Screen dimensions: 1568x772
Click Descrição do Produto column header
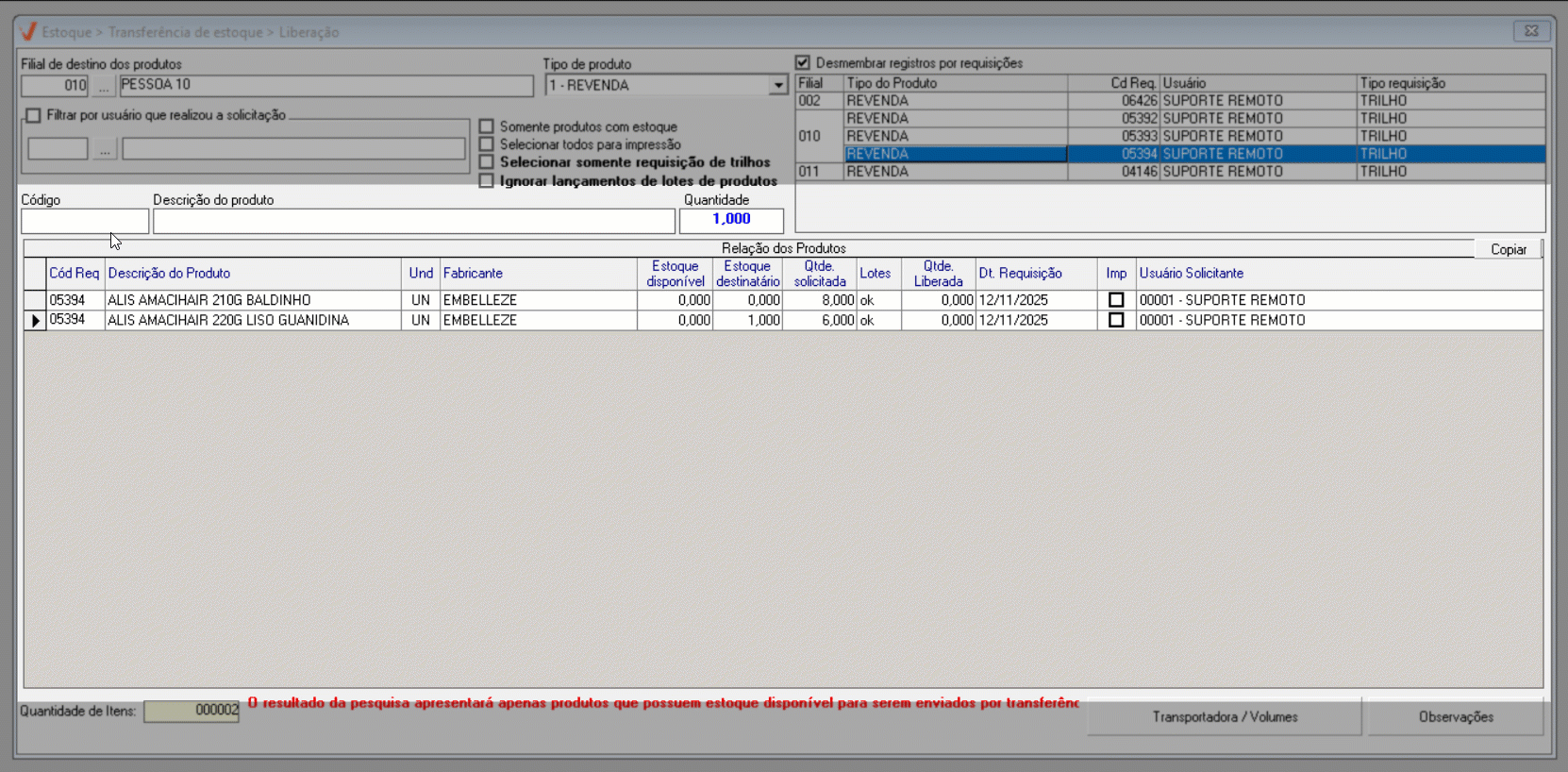point(253,274)
